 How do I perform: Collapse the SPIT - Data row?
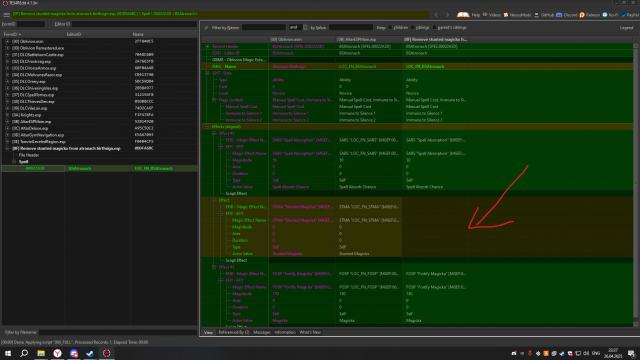coord(207,73)
